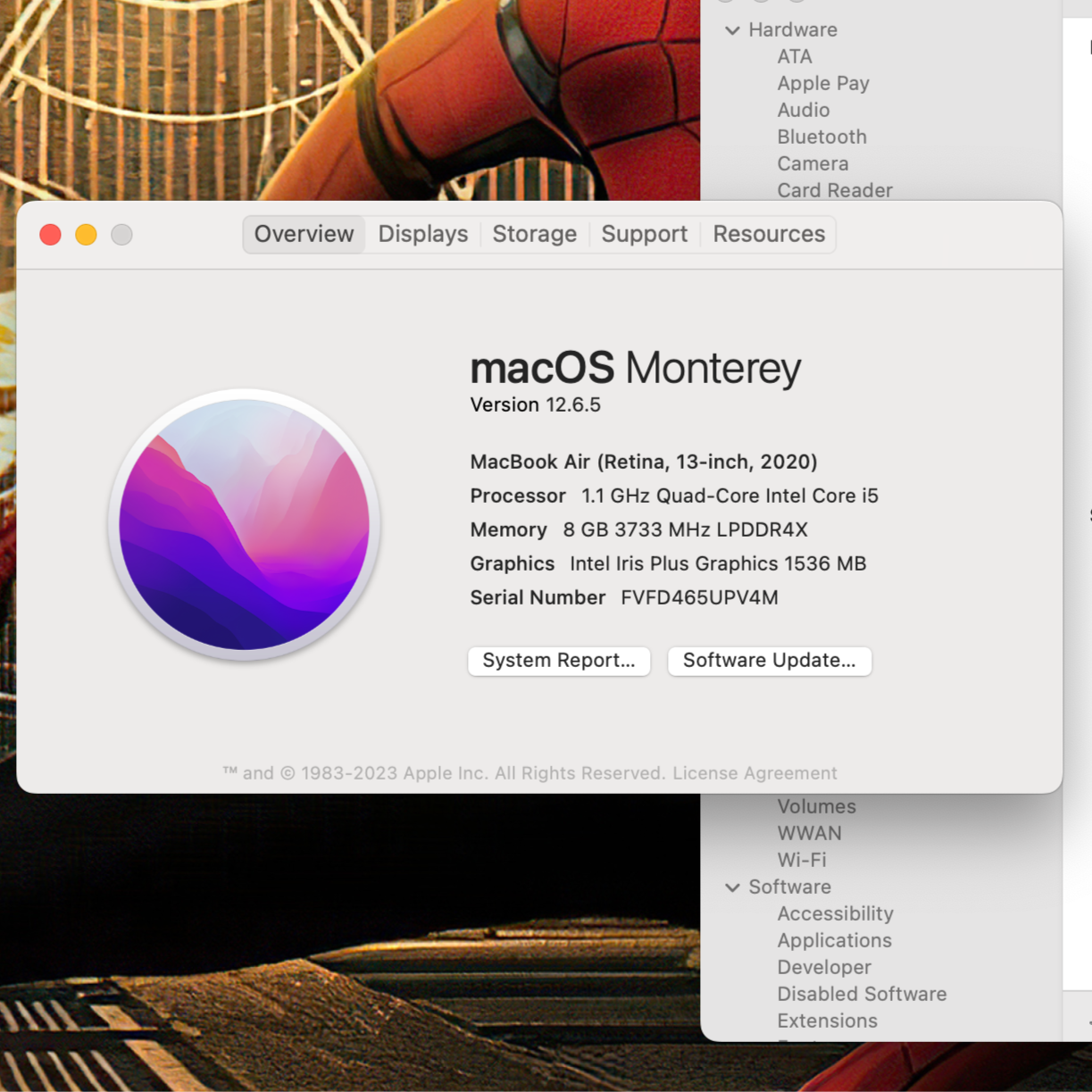Select ATA in System Report sidebar
The width and height of the screenshot is (1092, 1092).
tap(795, 57)
